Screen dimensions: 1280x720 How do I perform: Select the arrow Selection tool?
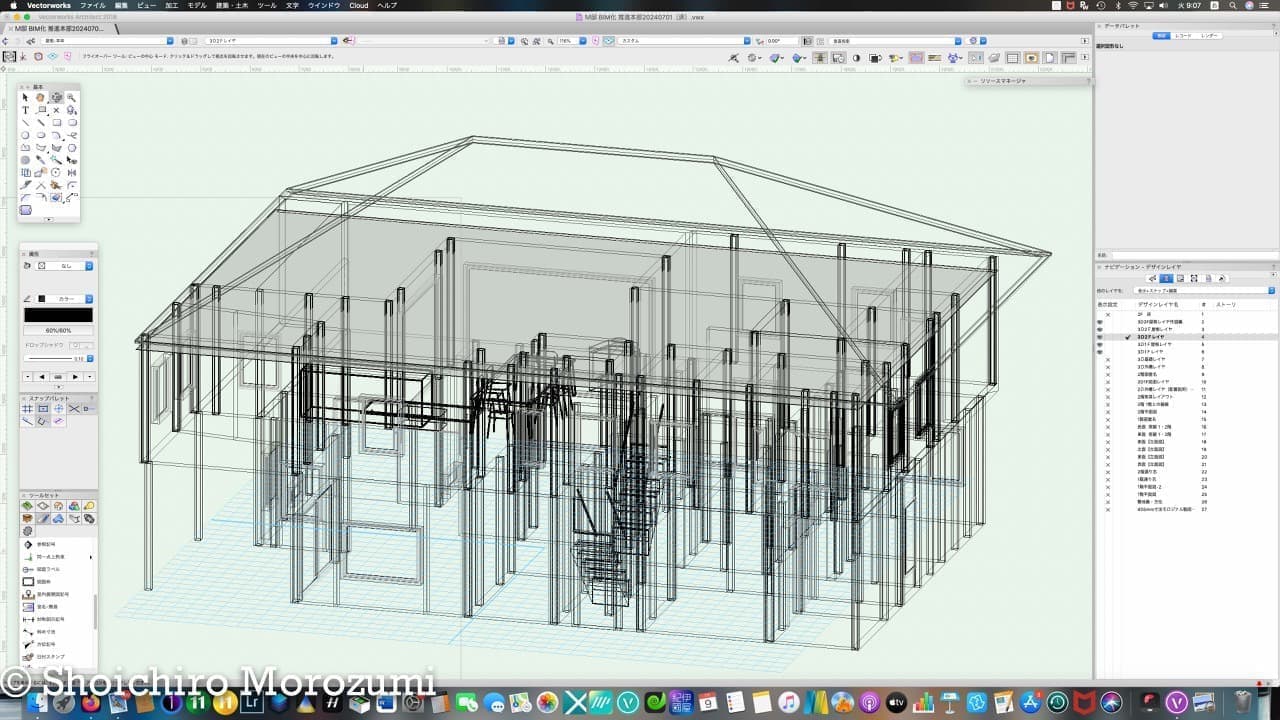pyautogui.click(x=26, y=97)
